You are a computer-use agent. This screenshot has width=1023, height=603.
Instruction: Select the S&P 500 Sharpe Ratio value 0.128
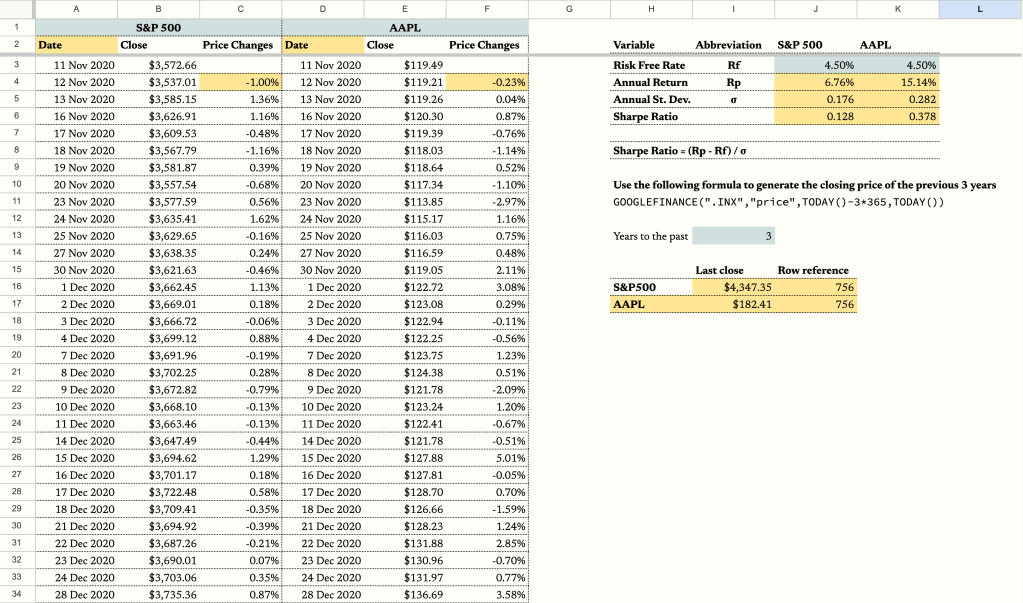(815, 117)
